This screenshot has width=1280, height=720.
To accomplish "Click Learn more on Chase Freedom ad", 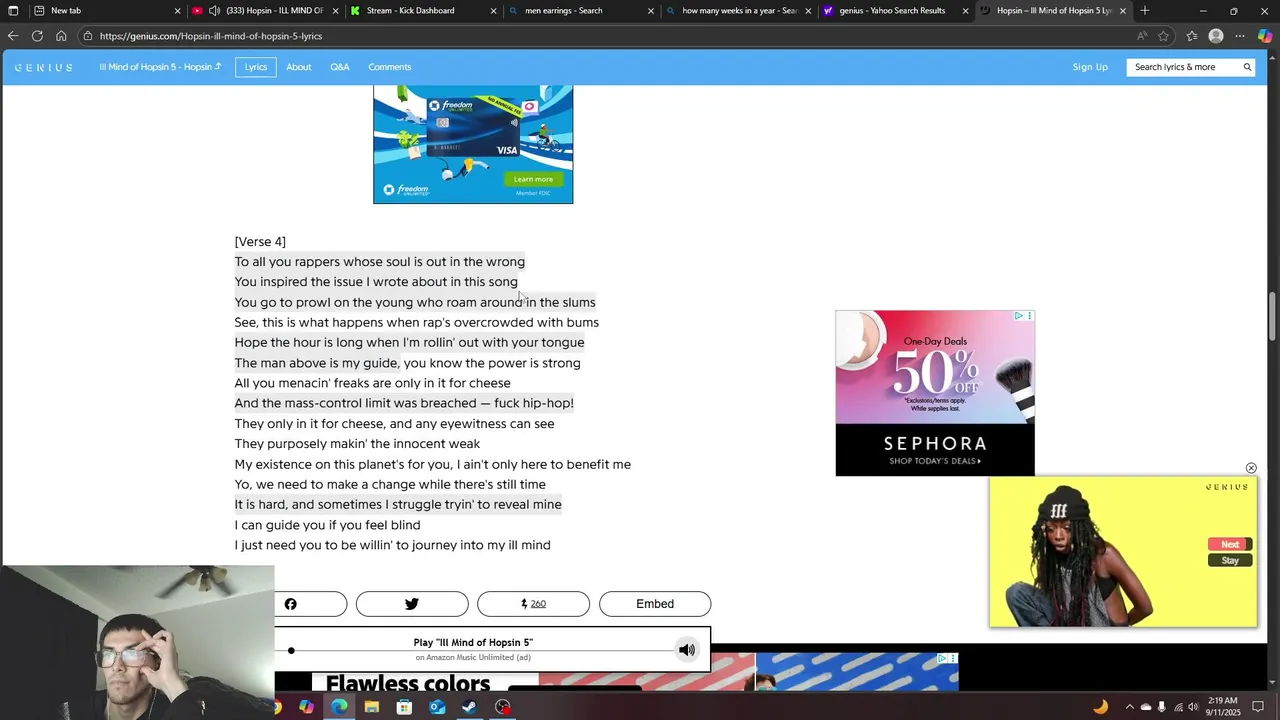I will (x=533, y=179).
